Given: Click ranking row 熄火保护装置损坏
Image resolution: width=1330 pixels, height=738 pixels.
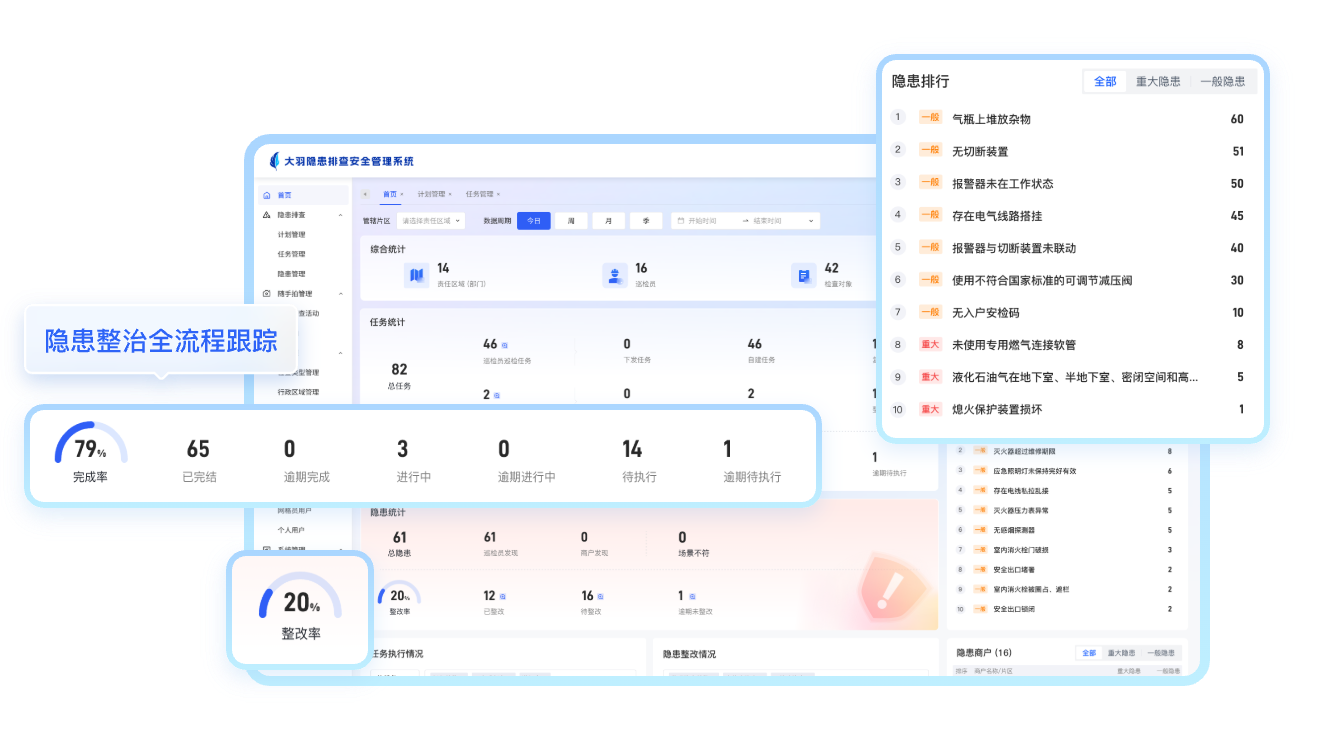Looking at the screenshot, I should [1068, 409].
